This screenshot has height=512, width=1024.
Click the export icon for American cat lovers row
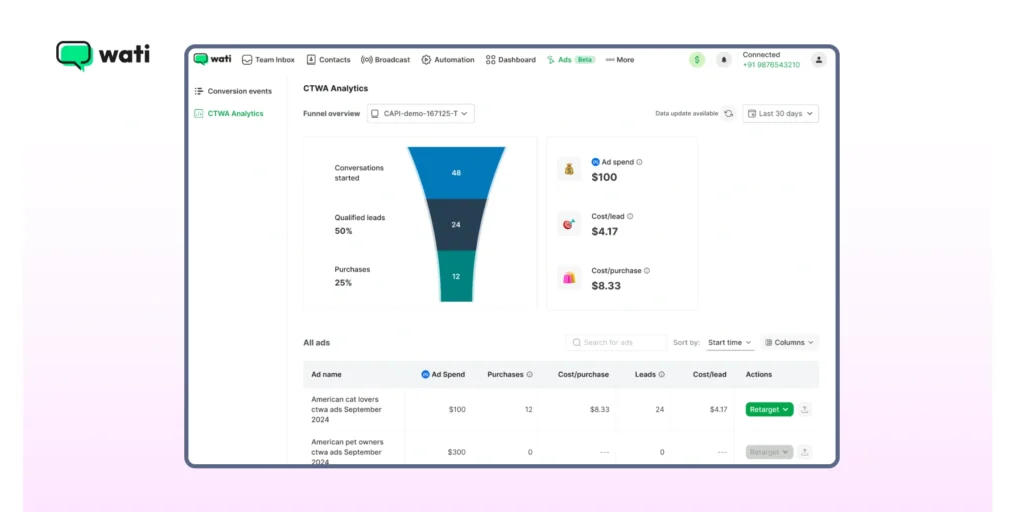(x=805, y=409)
